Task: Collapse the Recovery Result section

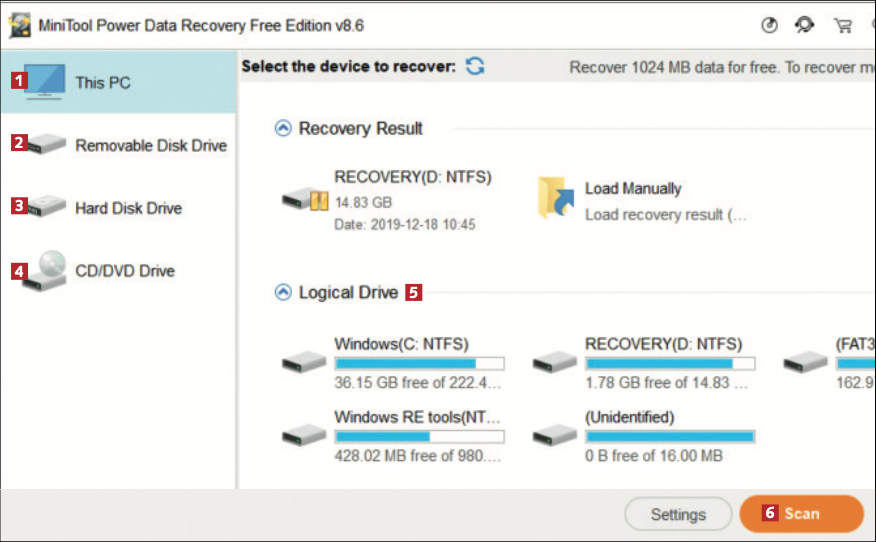Action: click(283, 128)
